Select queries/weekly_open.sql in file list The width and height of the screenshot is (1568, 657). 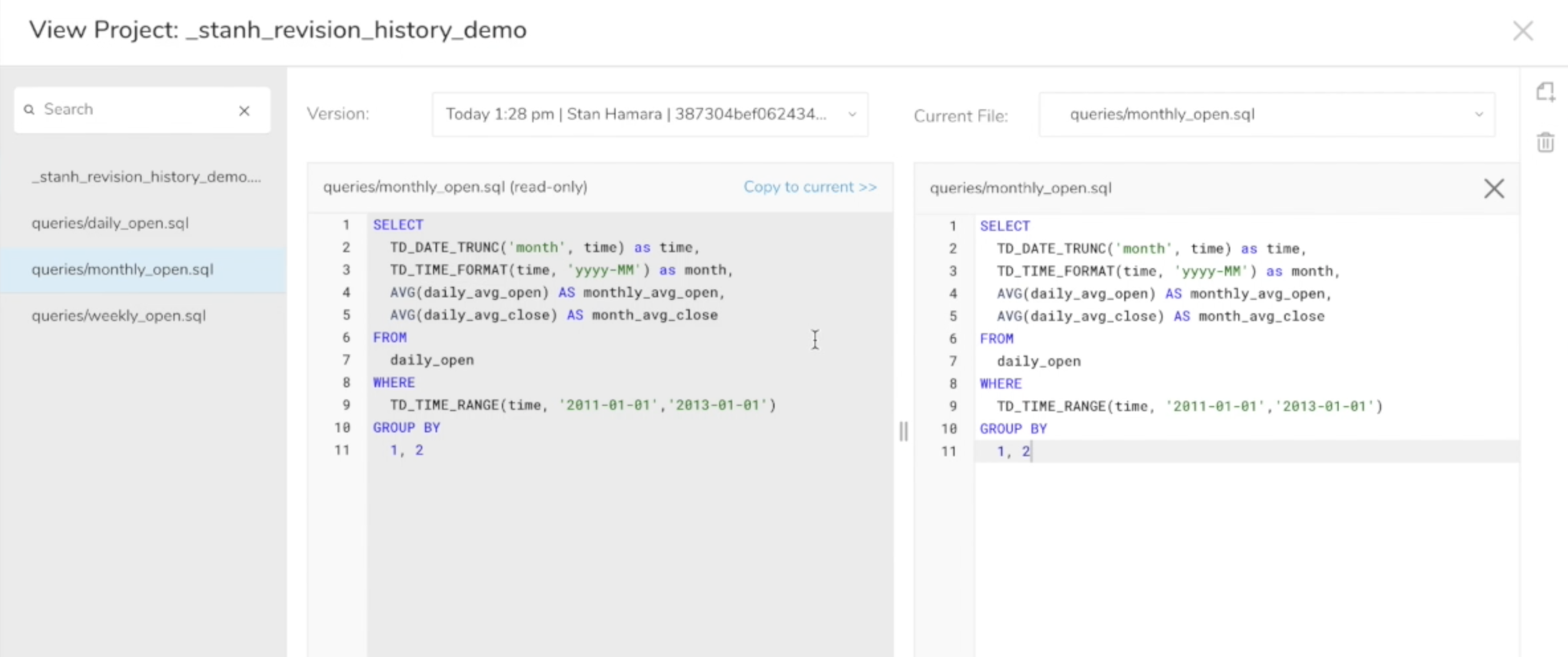[119, 316]
